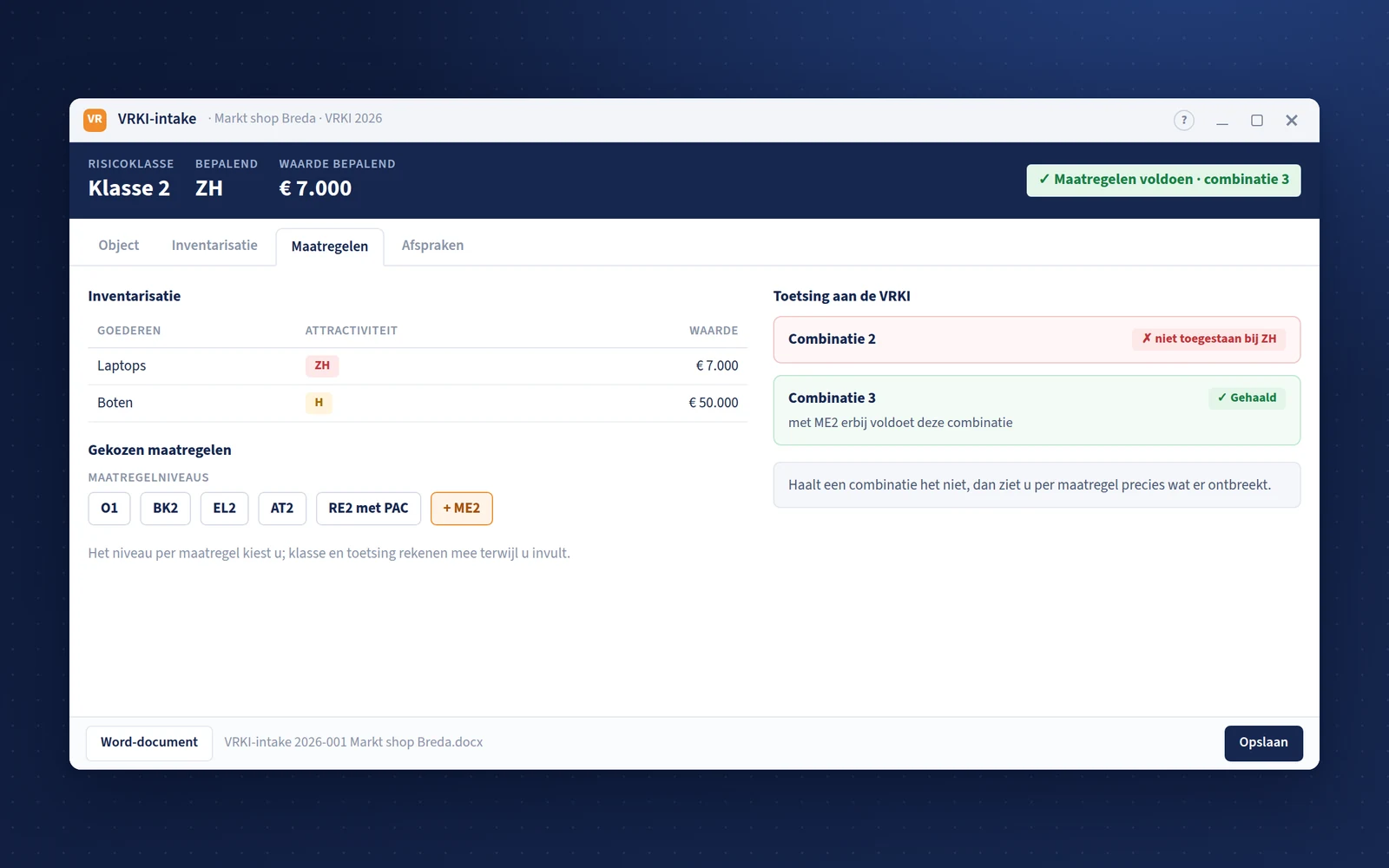
Task: Open the Combinatie 3 card
Action: point(1037,411)
